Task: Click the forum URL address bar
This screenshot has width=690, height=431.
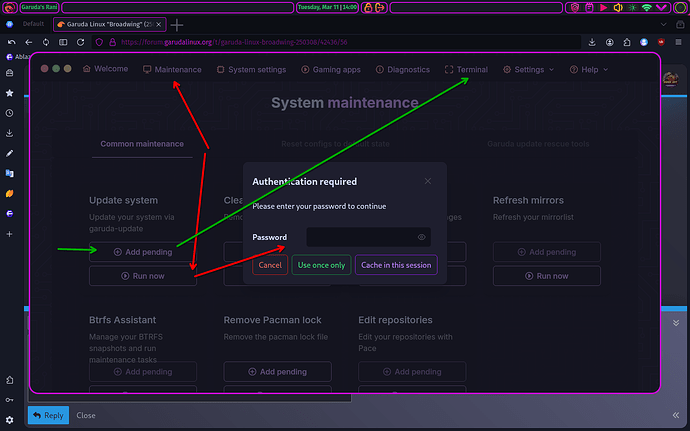Action: point(337,42)
